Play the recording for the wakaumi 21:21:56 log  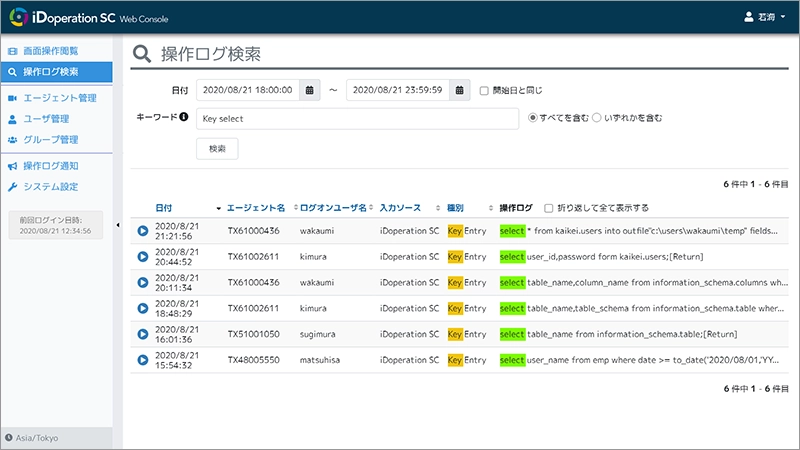point(143,230)
